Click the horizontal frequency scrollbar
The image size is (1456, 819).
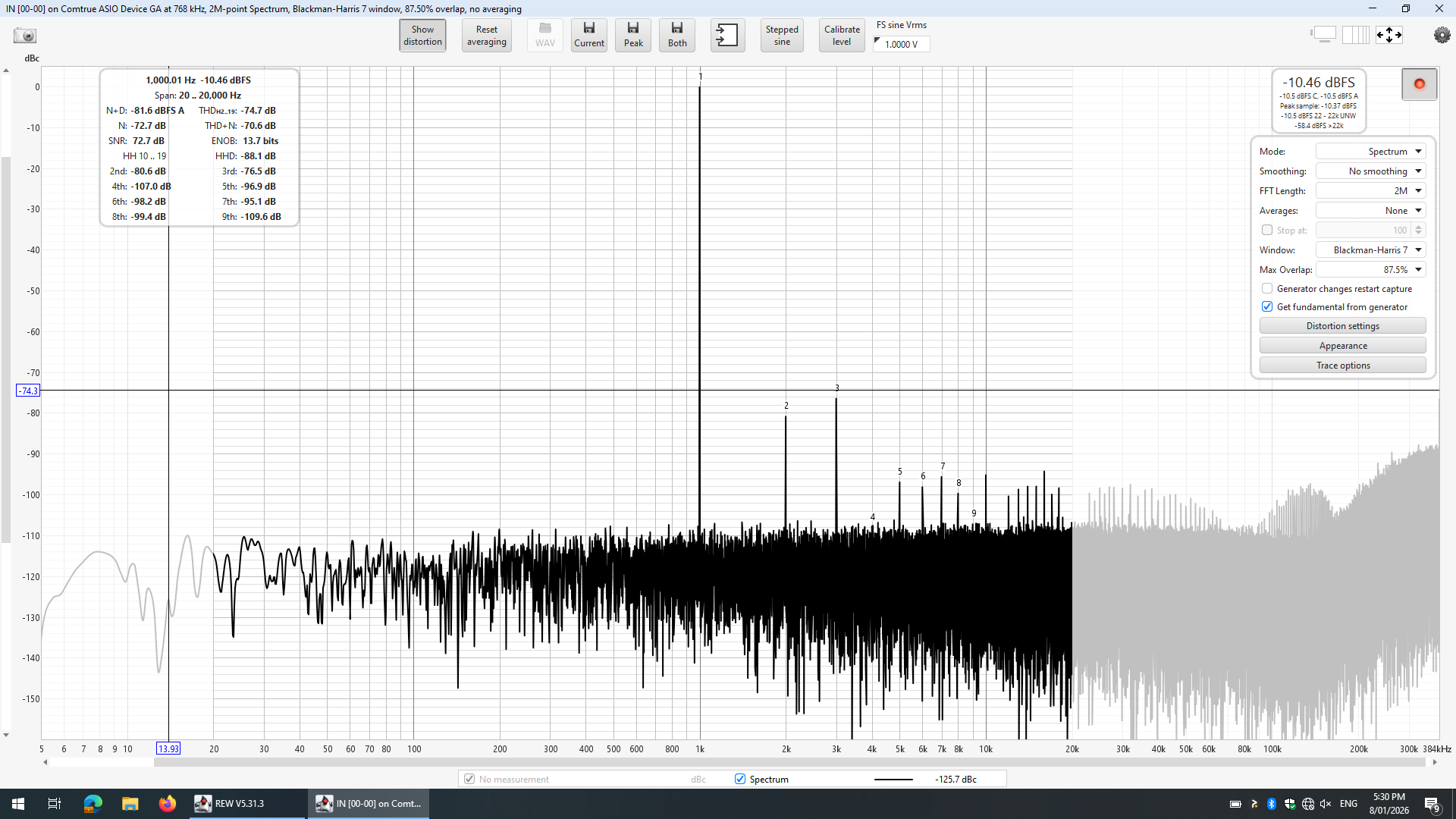coord(789,762)
